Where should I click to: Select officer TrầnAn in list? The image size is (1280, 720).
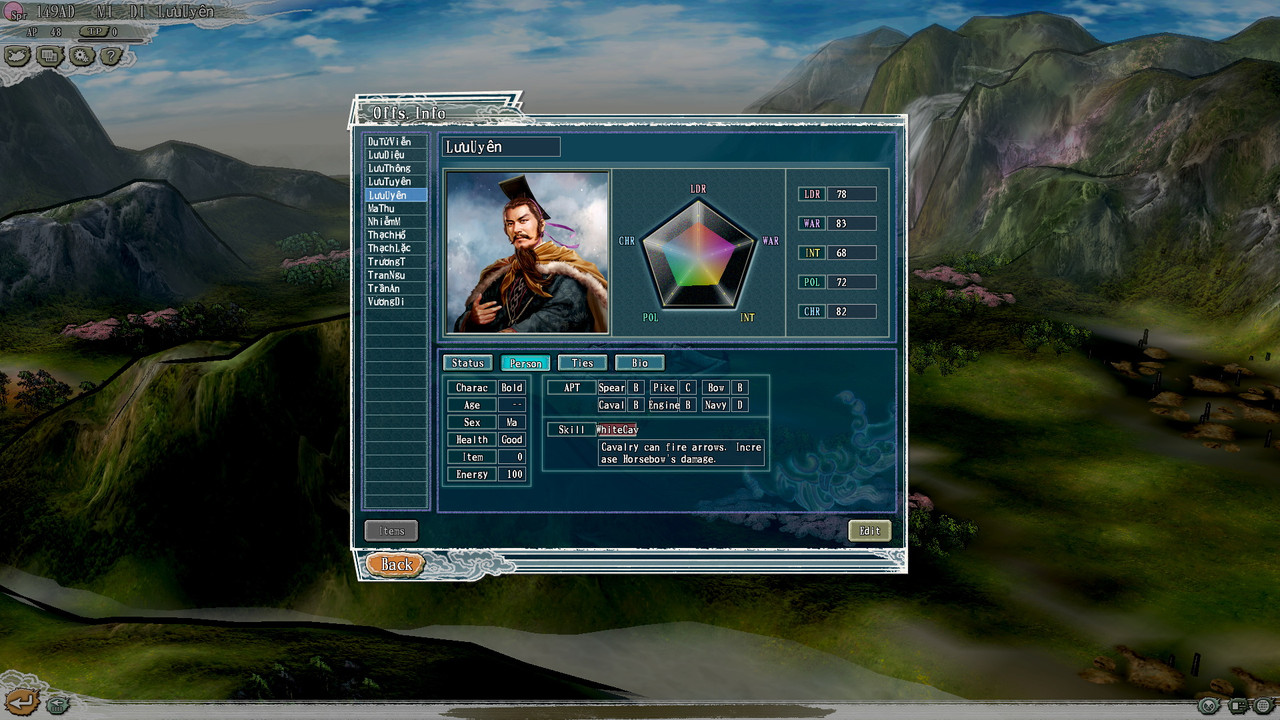point(396,288)
